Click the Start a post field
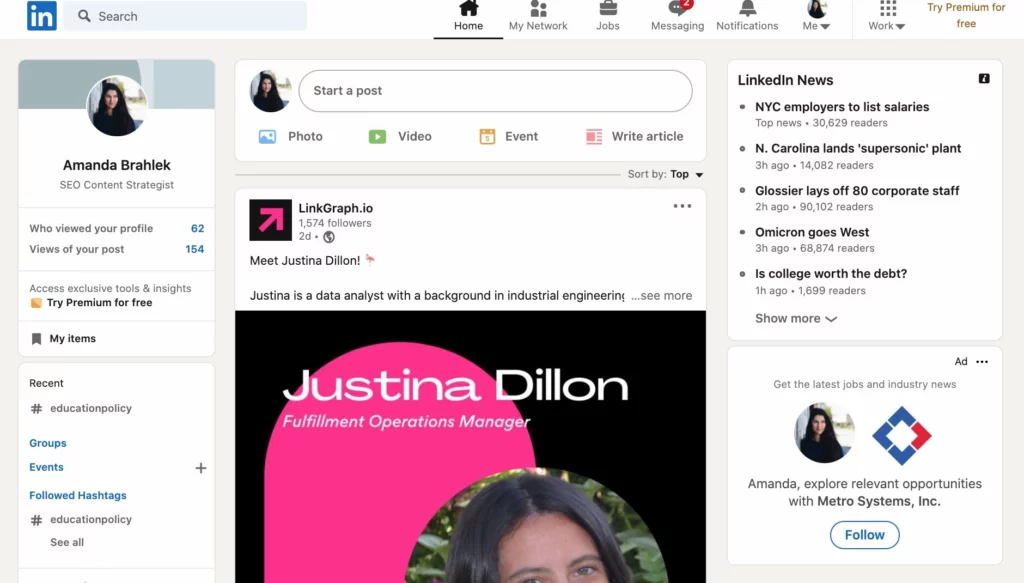 pos(495,91)
